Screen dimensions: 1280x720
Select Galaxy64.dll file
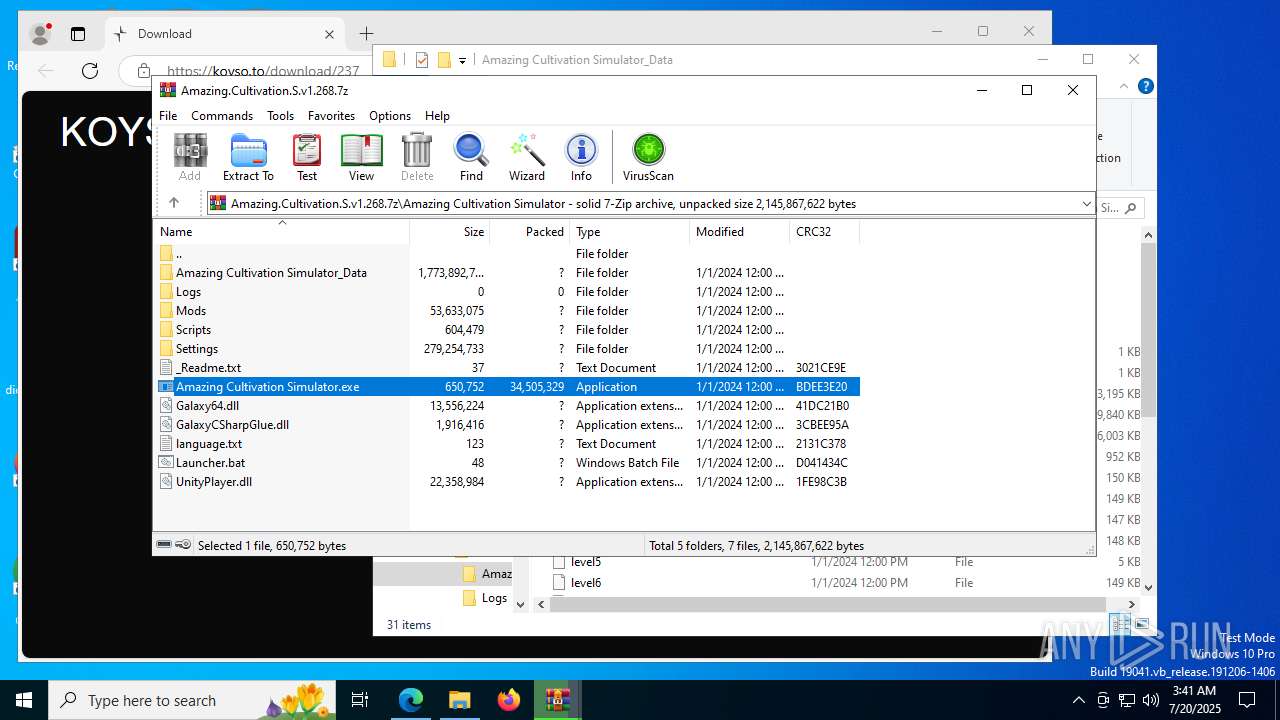pyautogui.click(x=508, y=406)
